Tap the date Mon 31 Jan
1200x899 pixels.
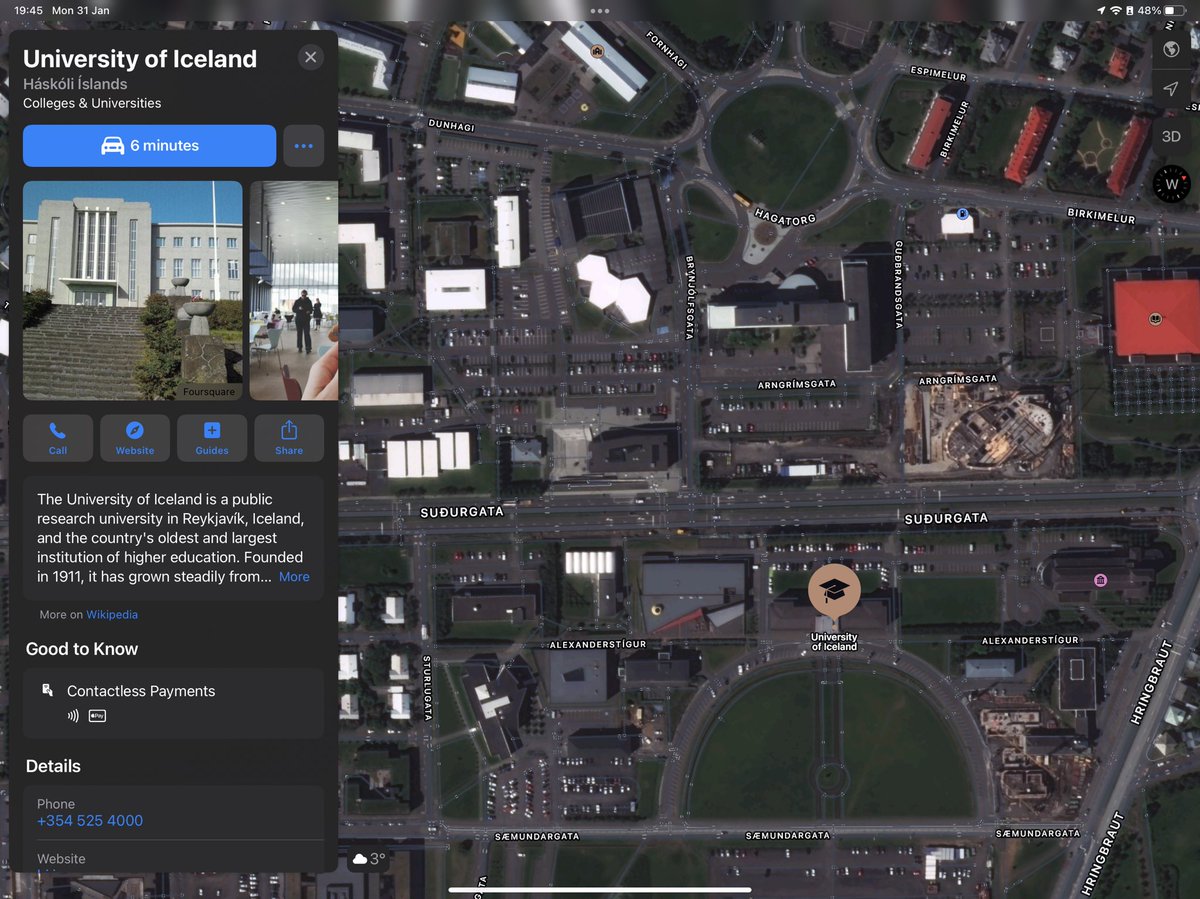[81, 10]
